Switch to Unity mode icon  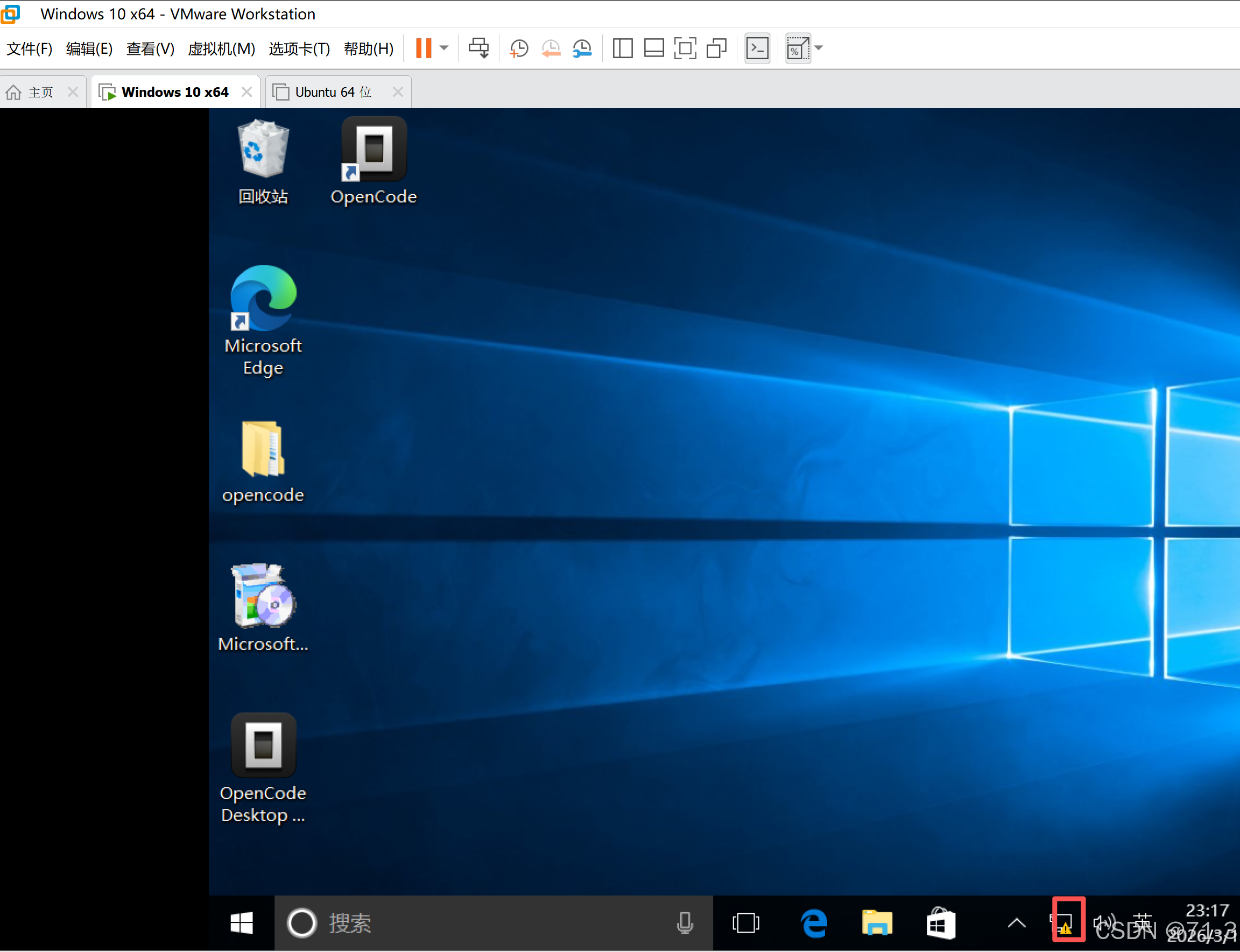717,48
